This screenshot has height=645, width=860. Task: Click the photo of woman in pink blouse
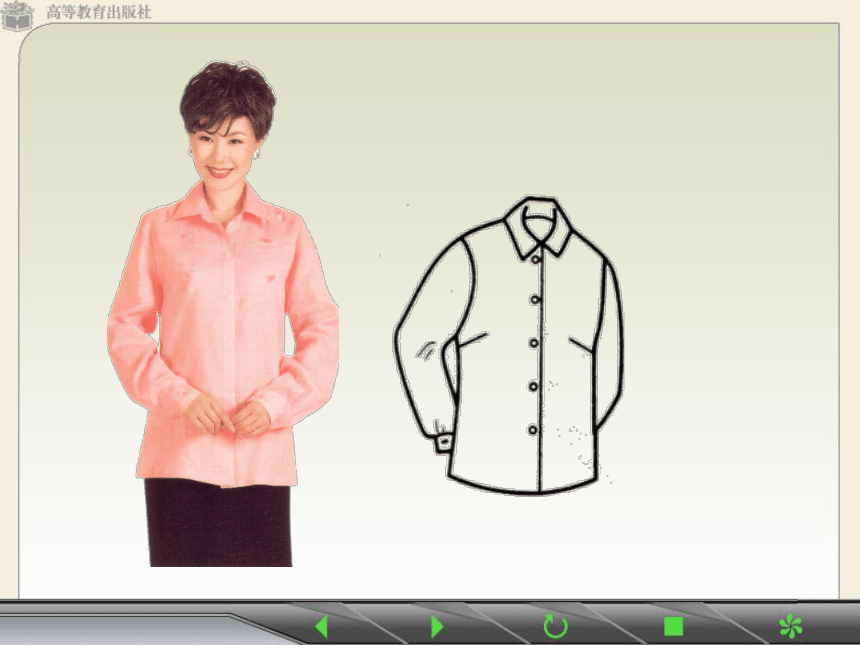(223, 314)
